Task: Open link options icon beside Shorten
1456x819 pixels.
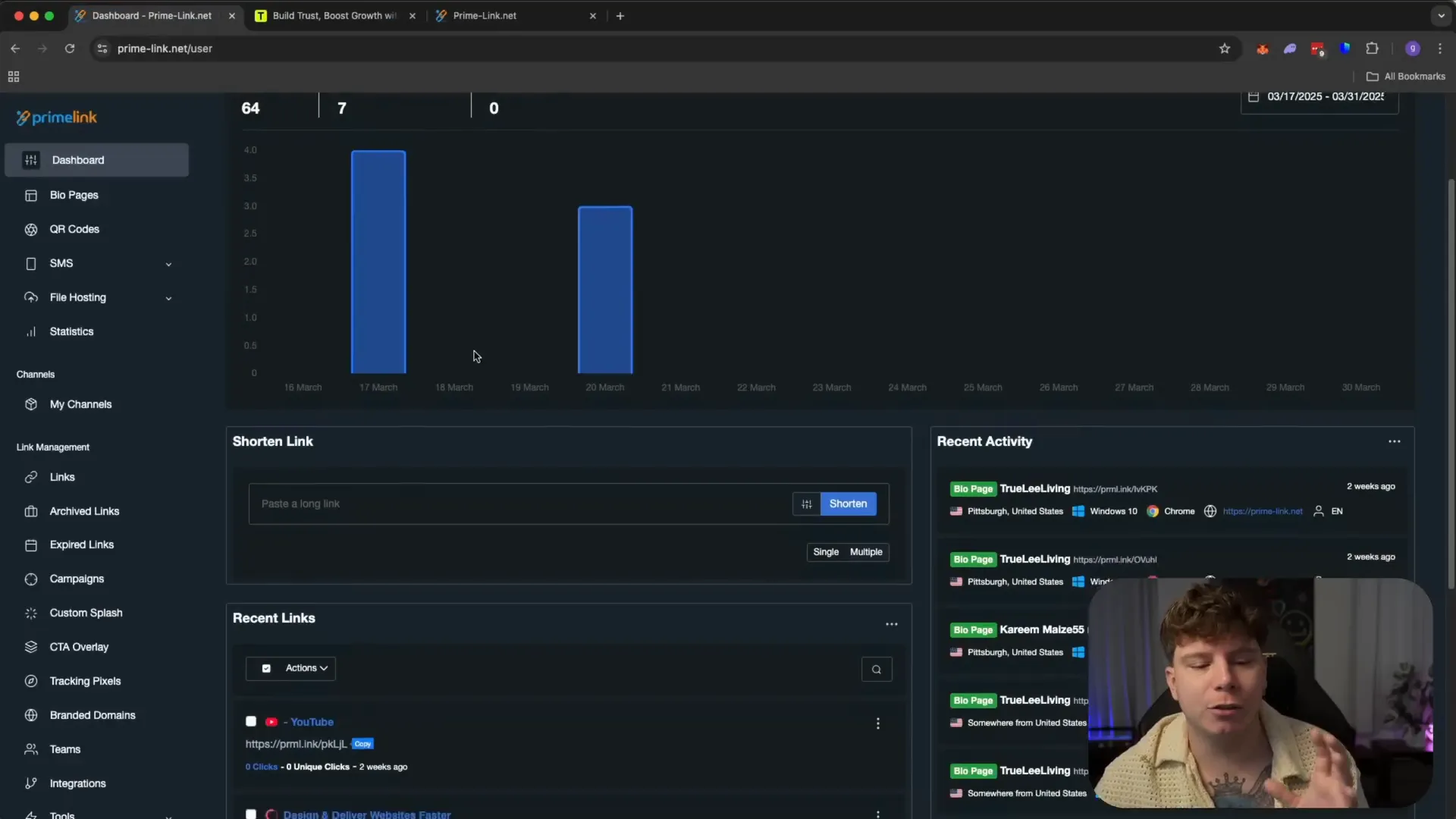Action: (807, 504)
